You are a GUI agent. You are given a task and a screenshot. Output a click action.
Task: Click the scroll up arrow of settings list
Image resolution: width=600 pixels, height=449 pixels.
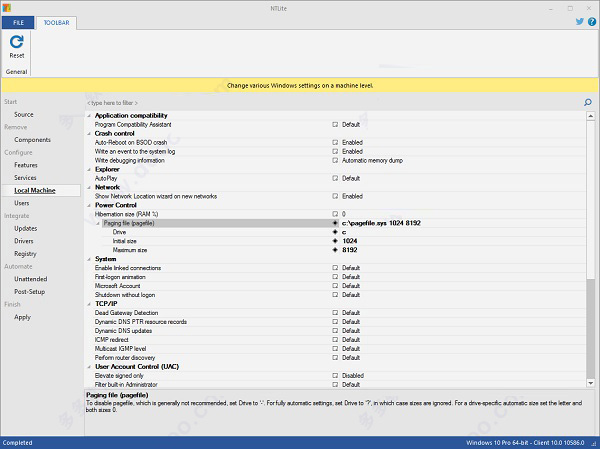tap(590, 116)
